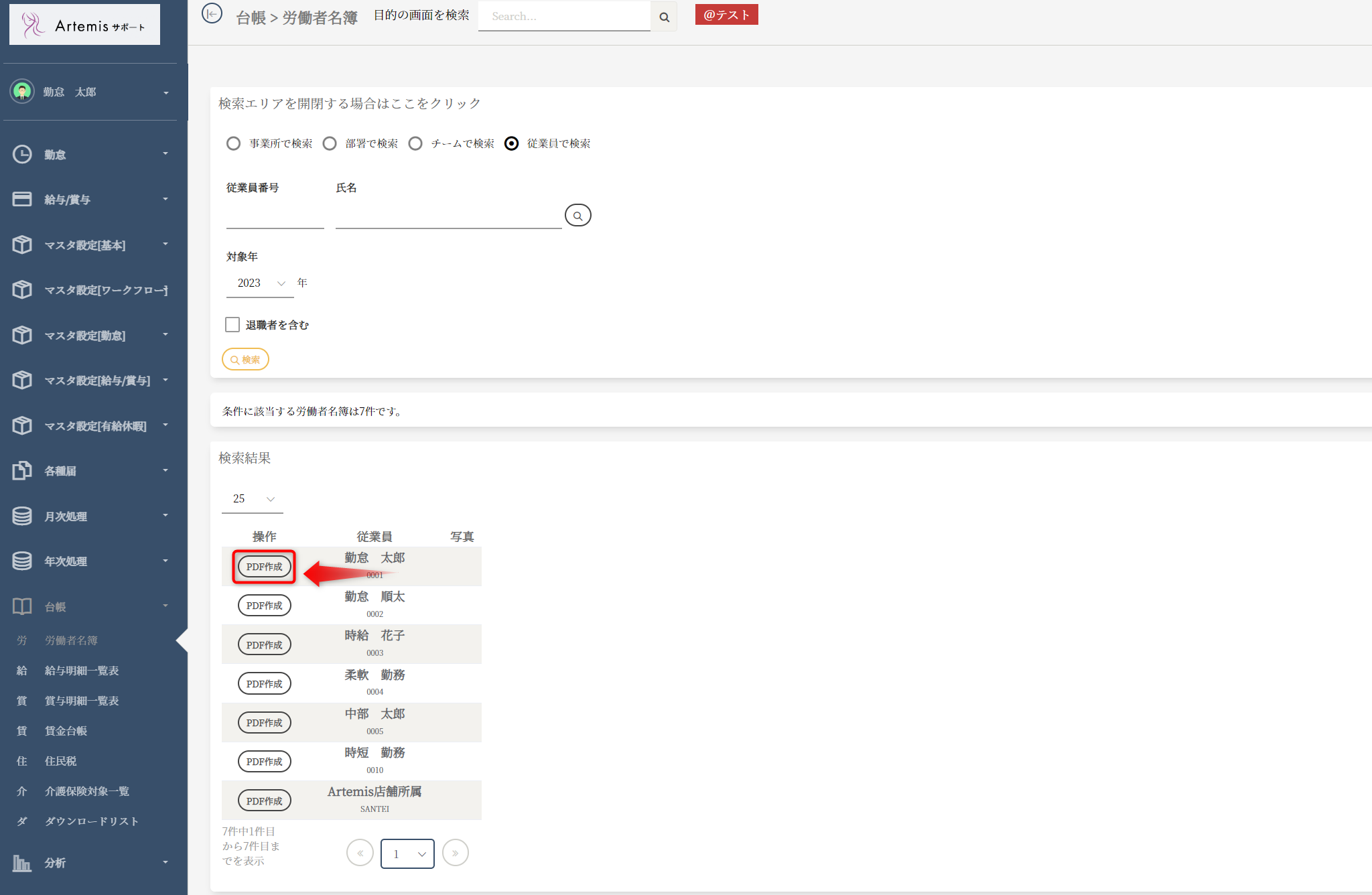Select the 部署で検索 radio button

coord(330,143)
